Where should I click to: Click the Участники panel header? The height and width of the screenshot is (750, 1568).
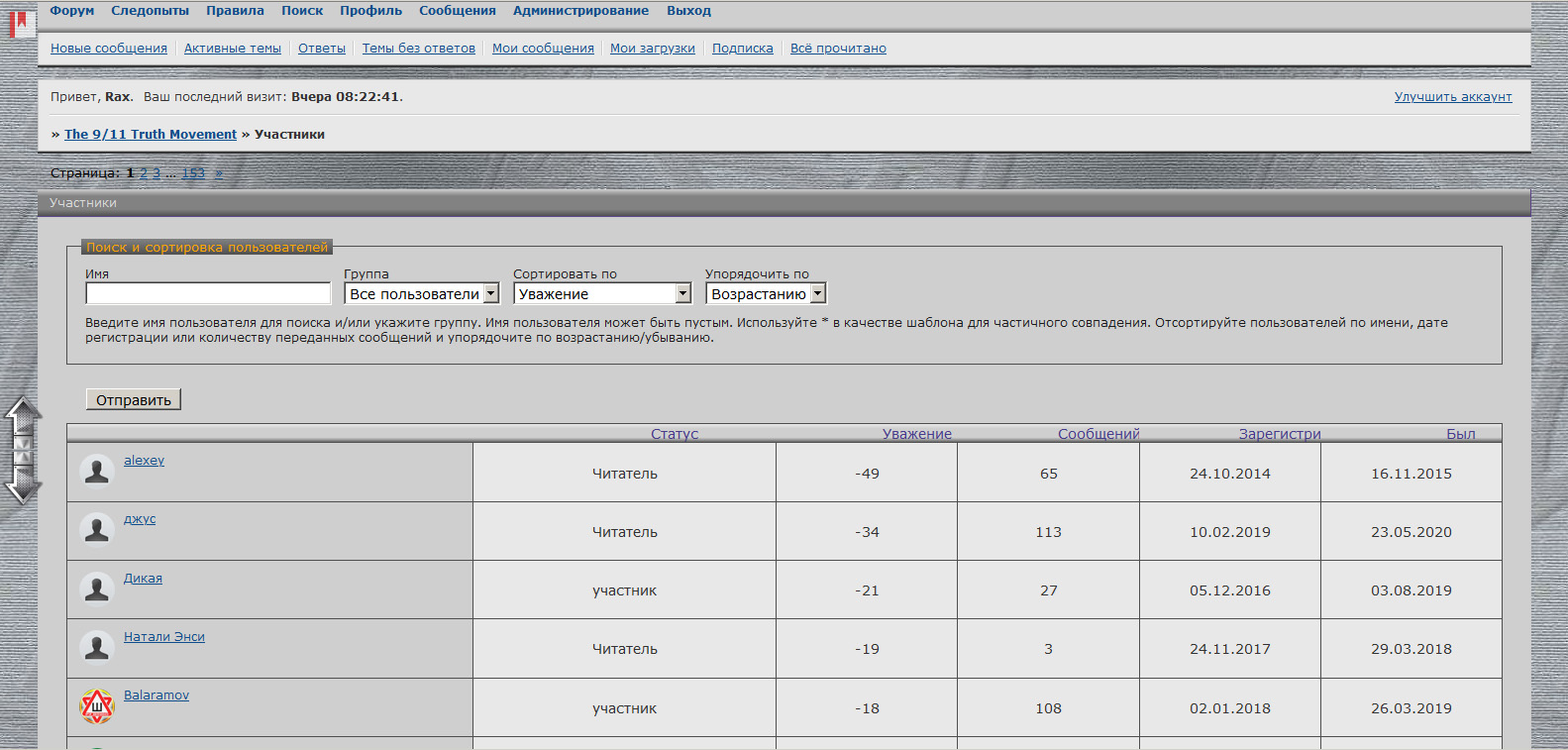784,202
